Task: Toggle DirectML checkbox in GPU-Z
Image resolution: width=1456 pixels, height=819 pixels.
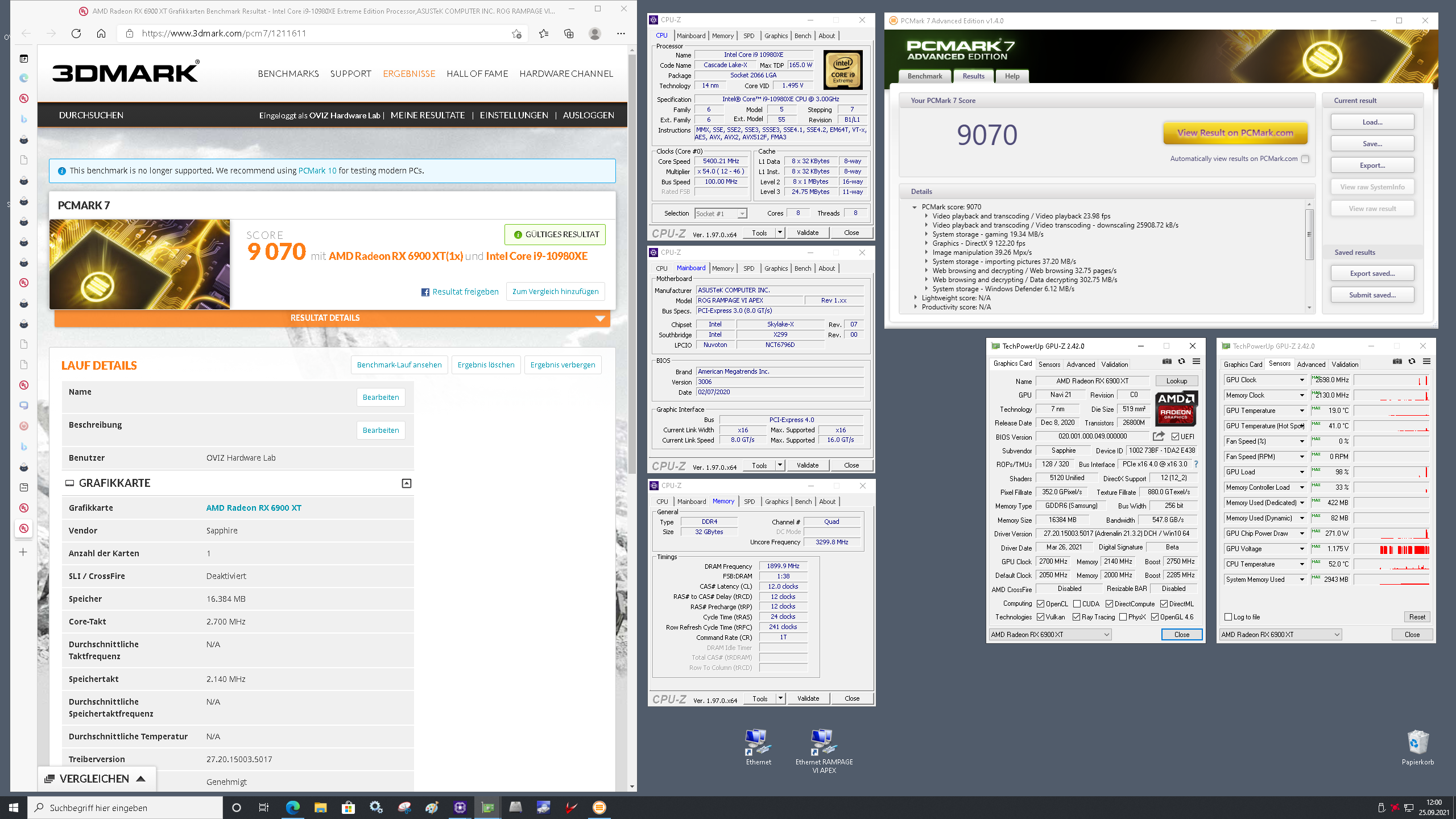Action: [x=1164, y=604]
